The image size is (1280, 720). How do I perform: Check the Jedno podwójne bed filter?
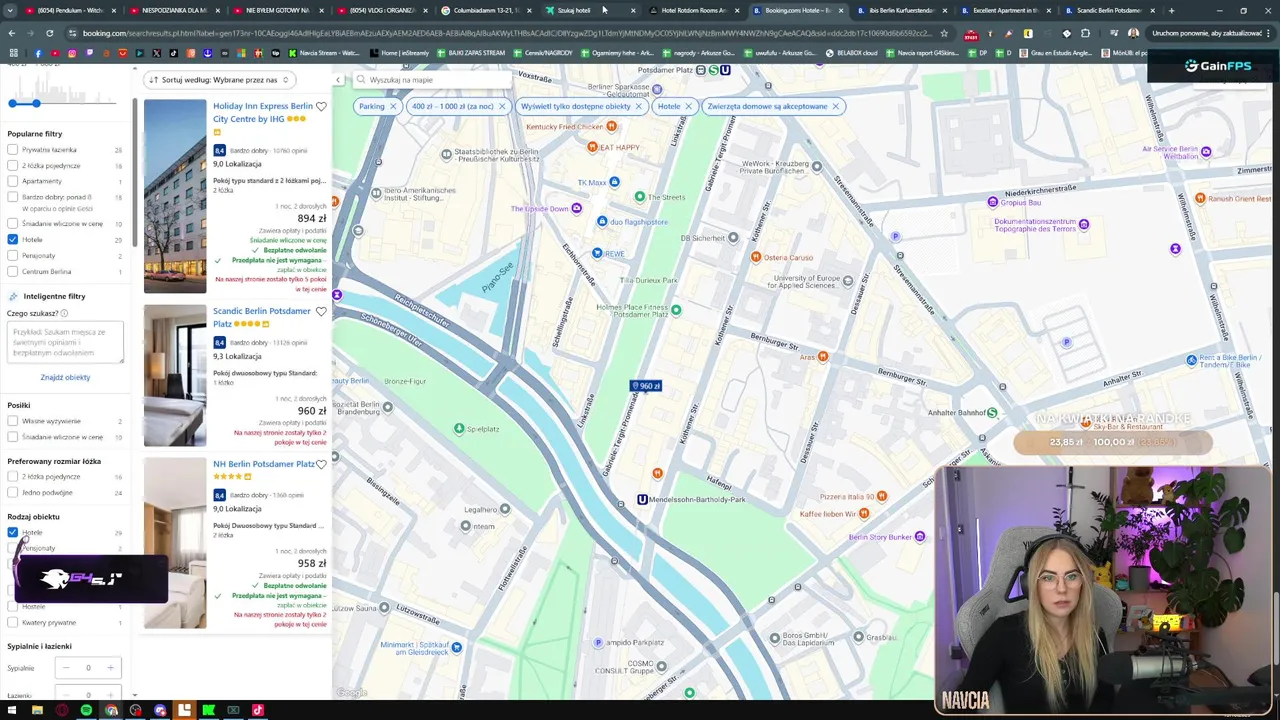coord(13,492)
